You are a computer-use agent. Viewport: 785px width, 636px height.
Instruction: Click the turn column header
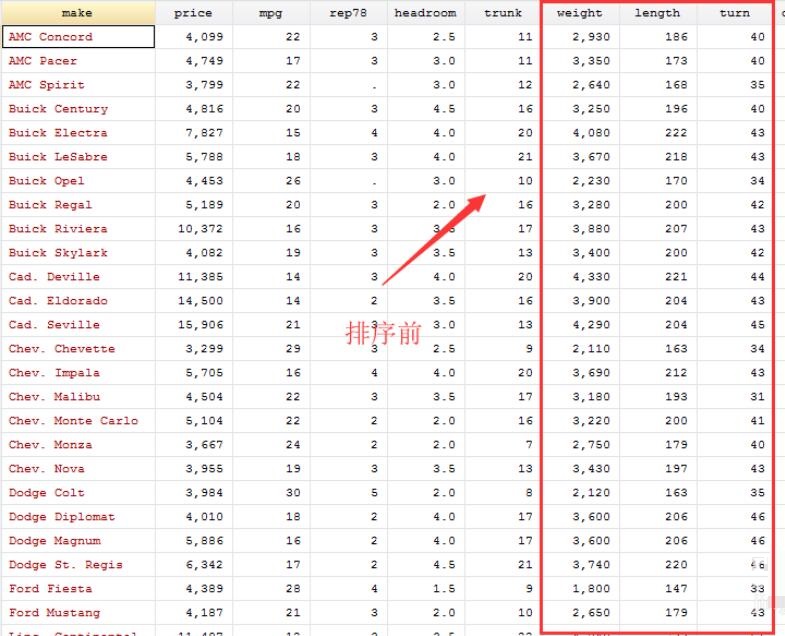tap(734, 13)
